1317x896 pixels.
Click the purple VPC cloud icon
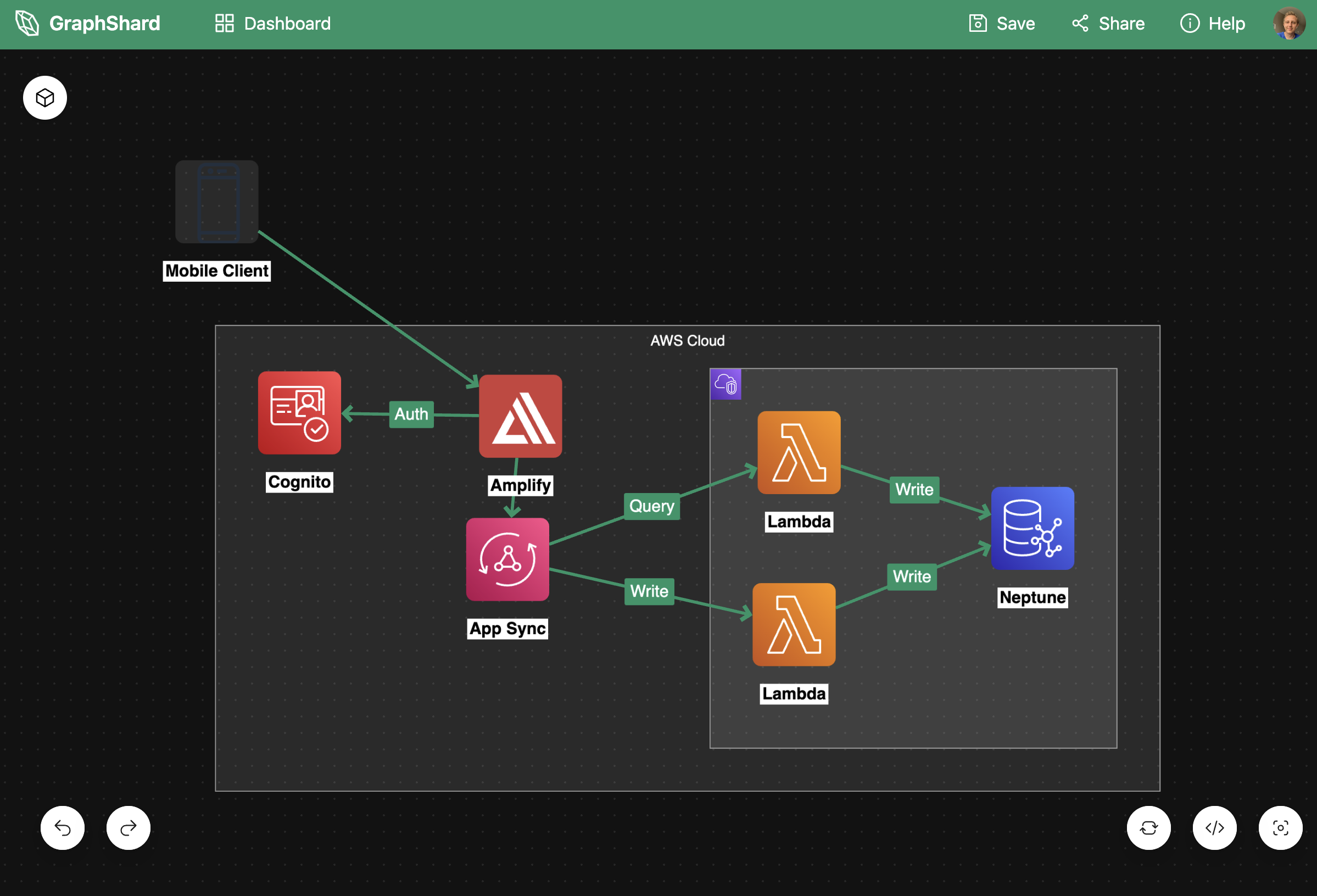pyautogui.click(x=726, y=384)
